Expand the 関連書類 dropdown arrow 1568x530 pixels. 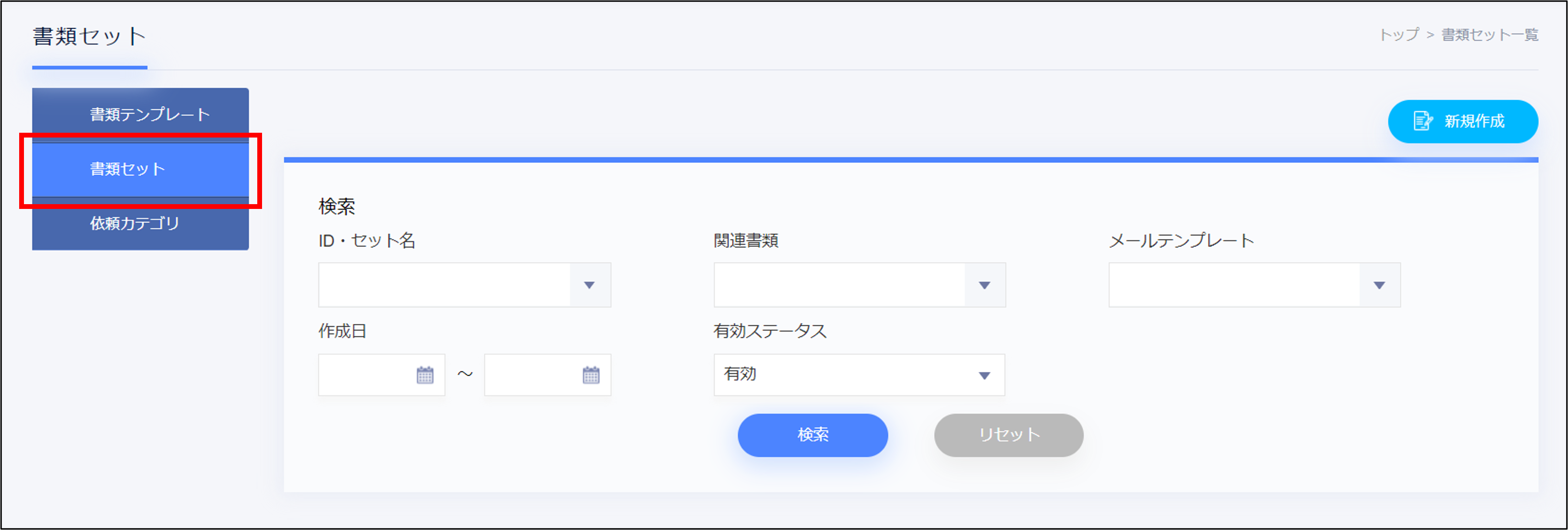(984, 285)
